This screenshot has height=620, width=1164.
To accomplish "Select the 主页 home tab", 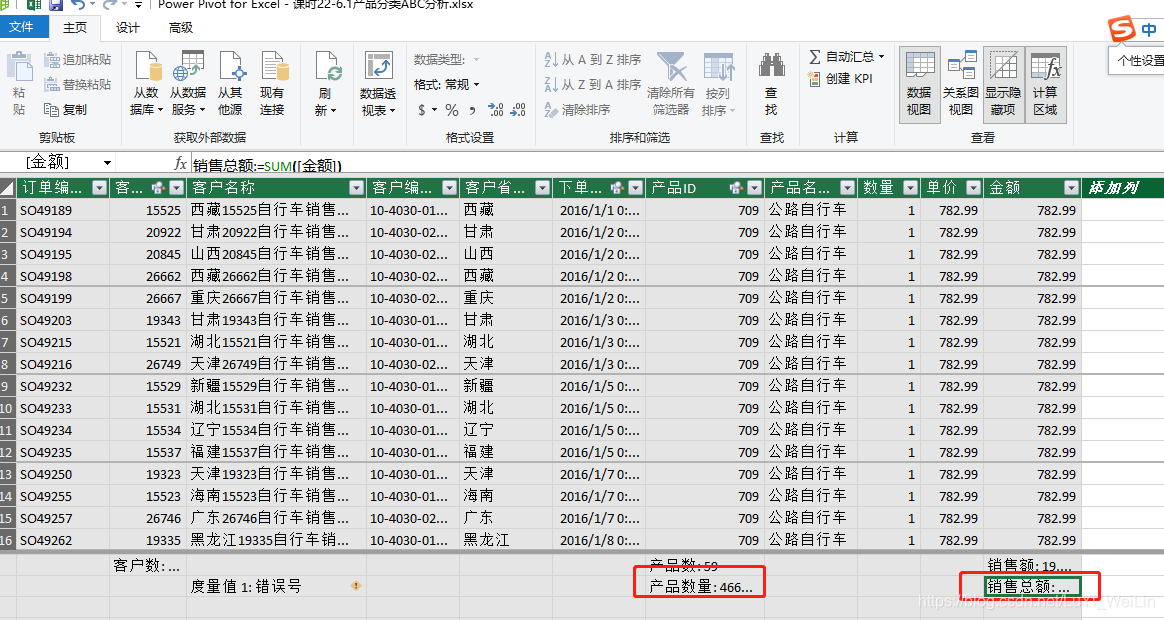I will pyautogui.click(x=75, y=27).
